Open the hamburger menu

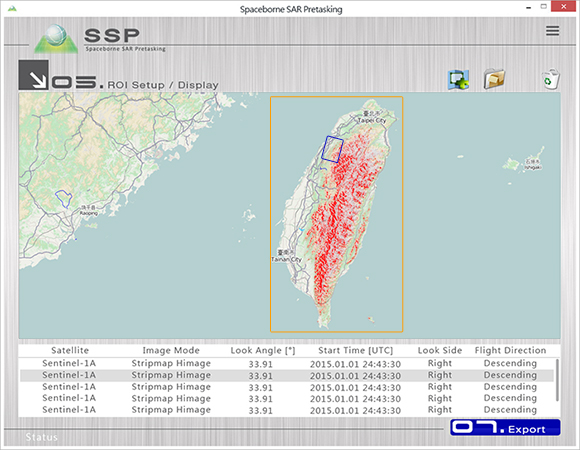[x=552, y=31]
